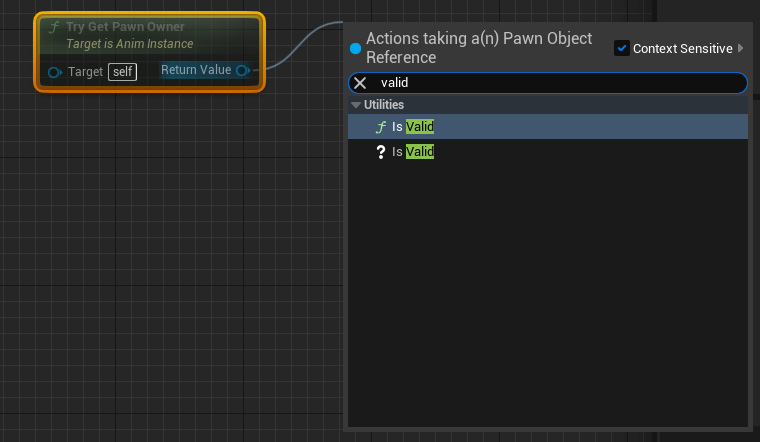The width and height of the screenshot is (760, 442).
Task: Click the green function icon beside first Is Valid
Action: [x=381, y=127]
